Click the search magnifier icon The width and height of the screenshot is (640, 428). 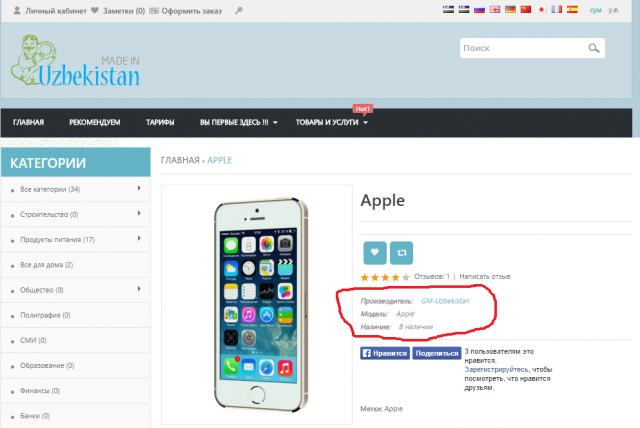(594, 48)
